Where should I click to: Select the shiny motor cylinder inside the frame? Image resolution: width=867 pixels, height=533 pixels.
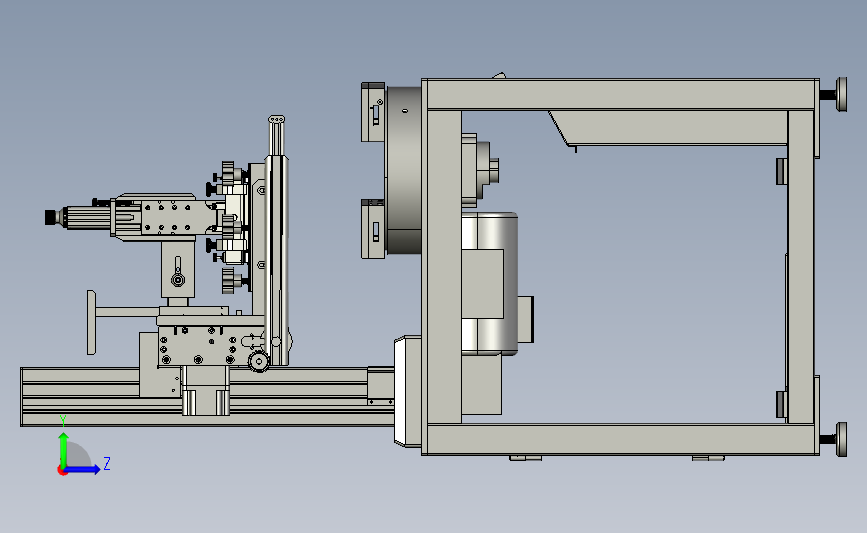click(x=489, y=283)
